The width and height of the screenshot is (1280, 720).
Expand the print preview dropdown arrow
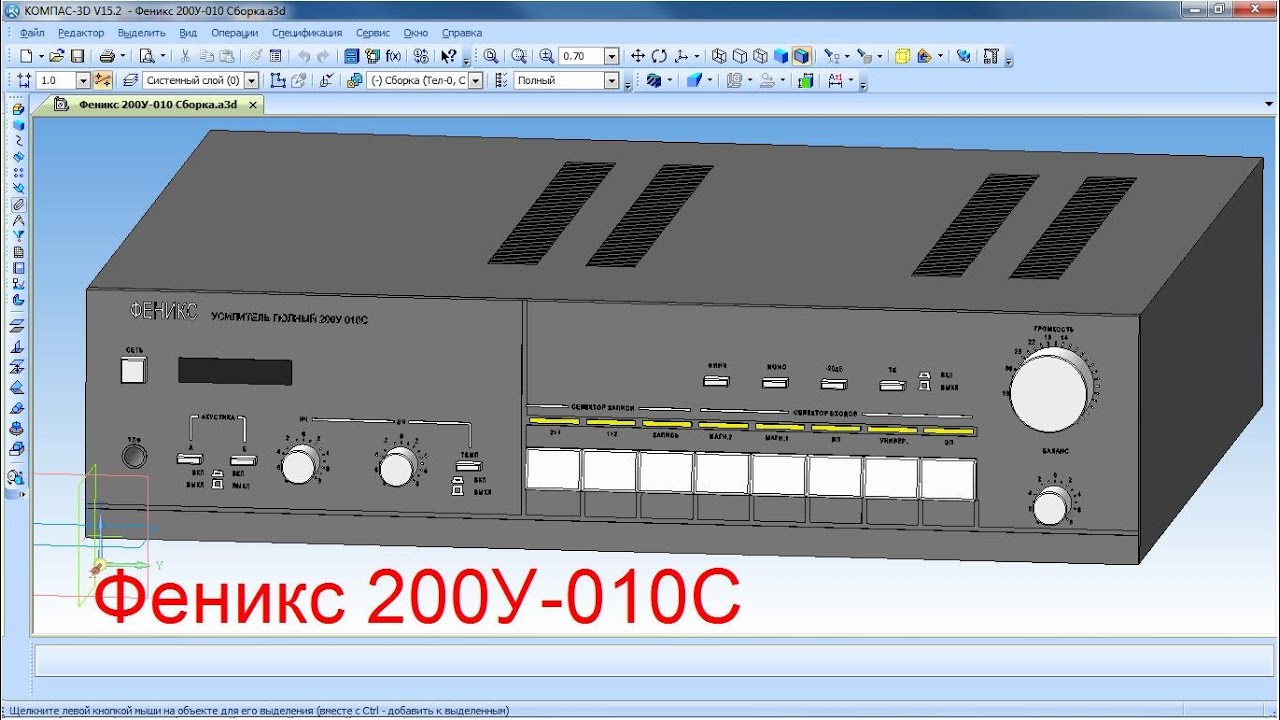(162, 56)
